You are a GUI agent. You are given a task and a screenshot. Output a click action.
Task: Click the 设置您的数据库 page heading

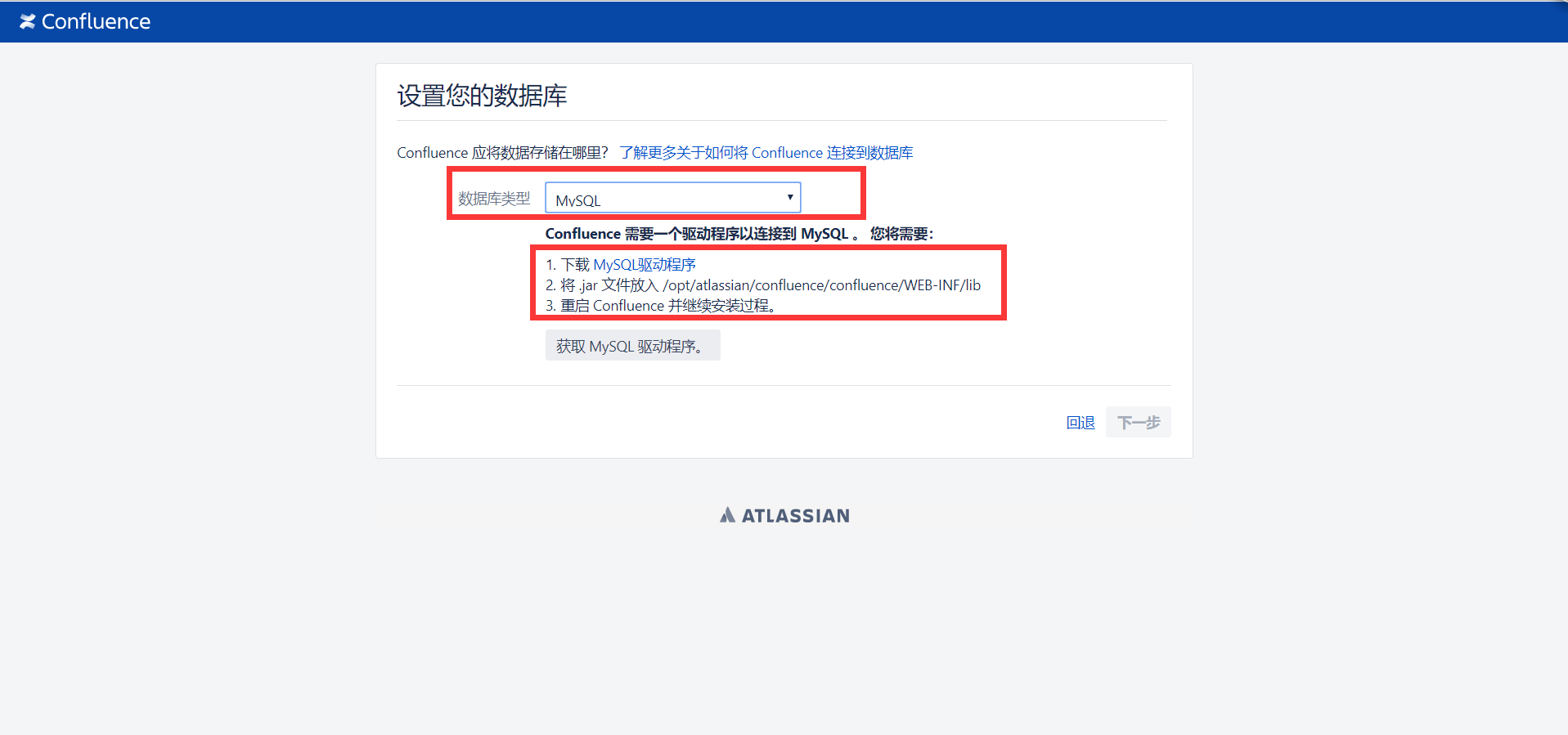(x=482, y=96)
